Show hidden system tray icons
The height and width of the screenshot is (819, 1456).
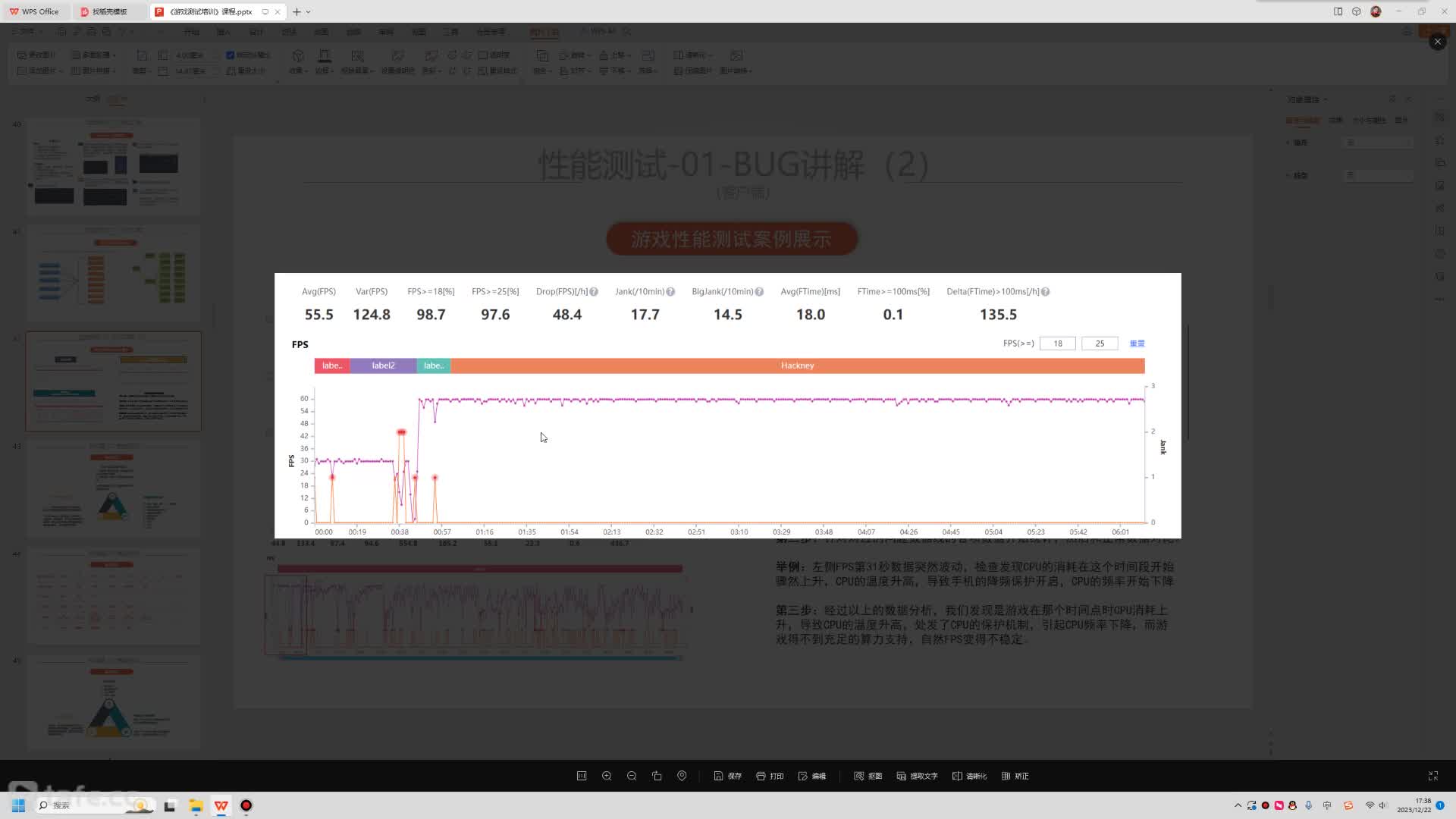(1238, 805)
